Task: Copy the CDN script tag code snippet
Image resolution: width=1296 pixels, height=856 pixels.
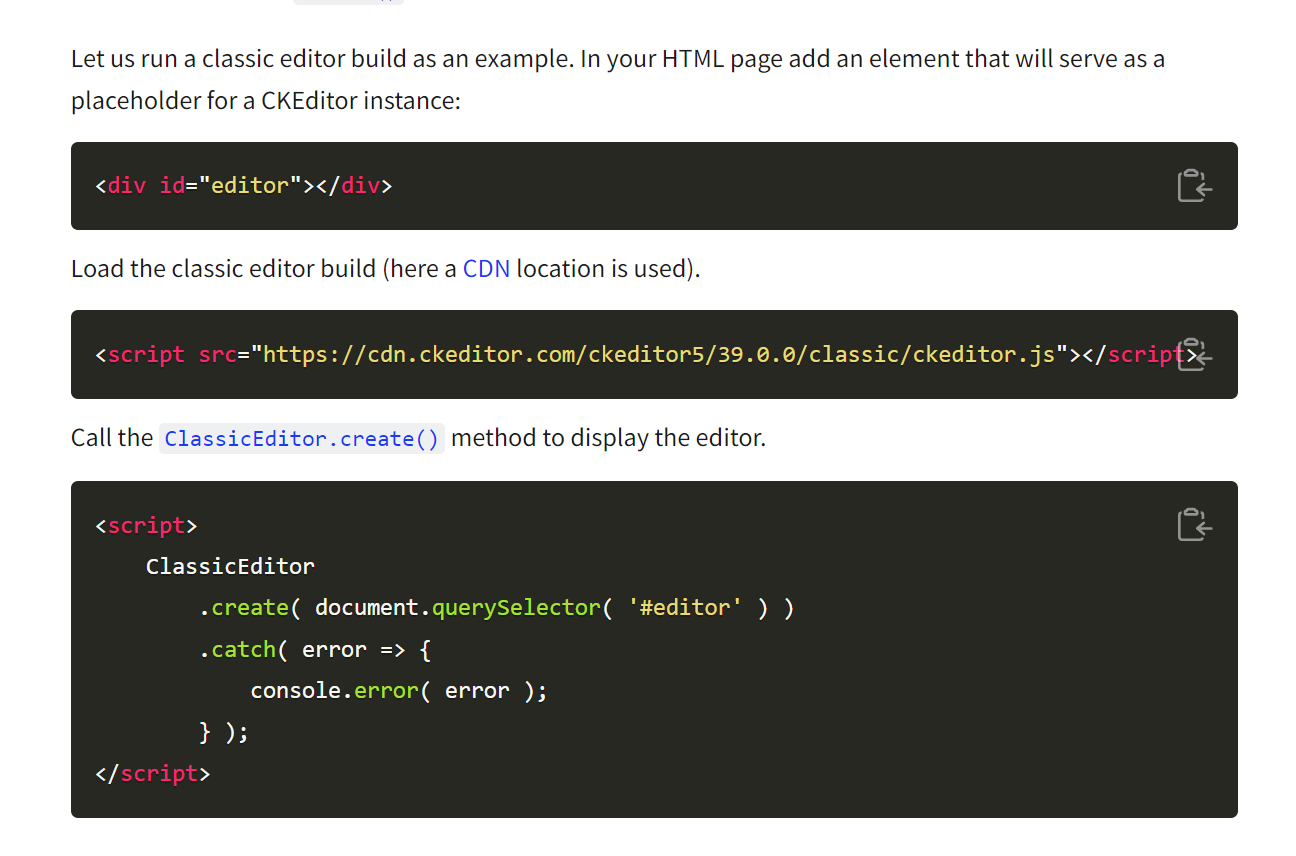Action: click(x=1194, y=355)
